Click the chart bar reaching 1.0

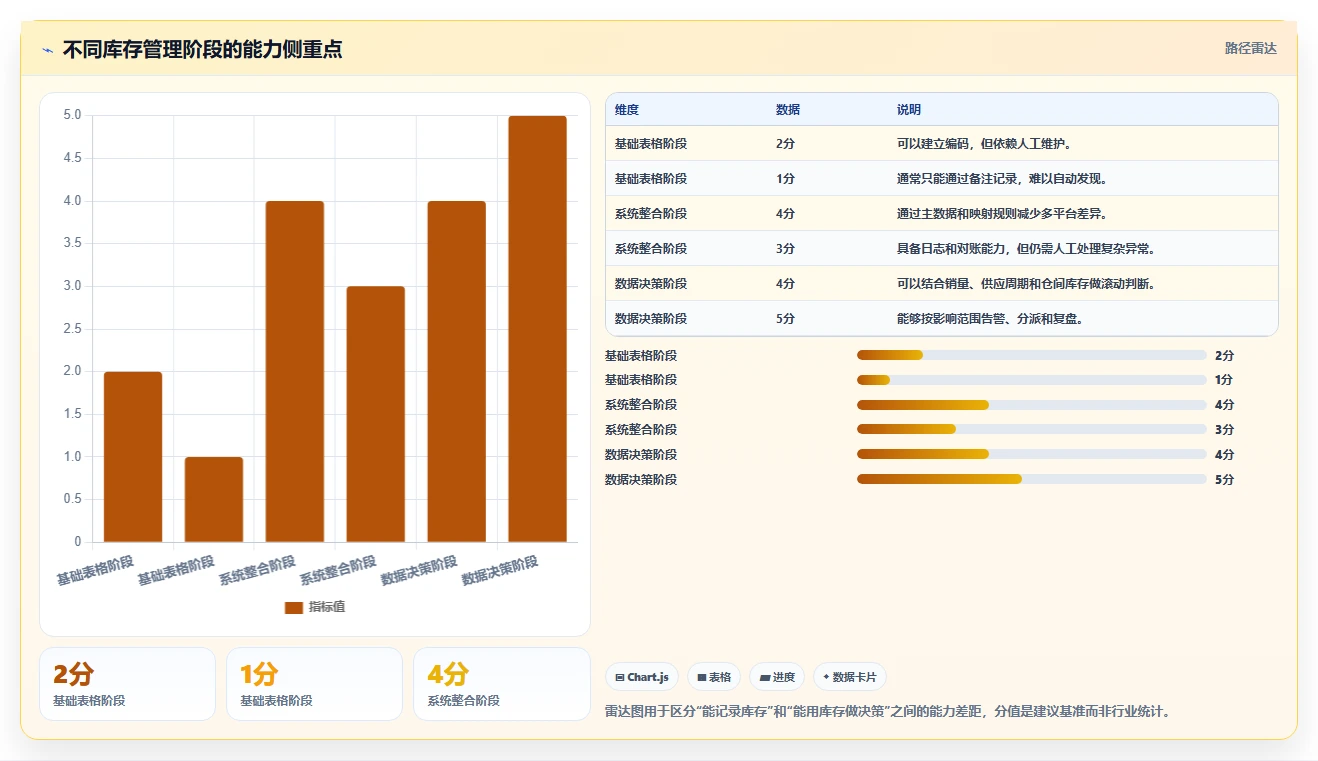214,500
